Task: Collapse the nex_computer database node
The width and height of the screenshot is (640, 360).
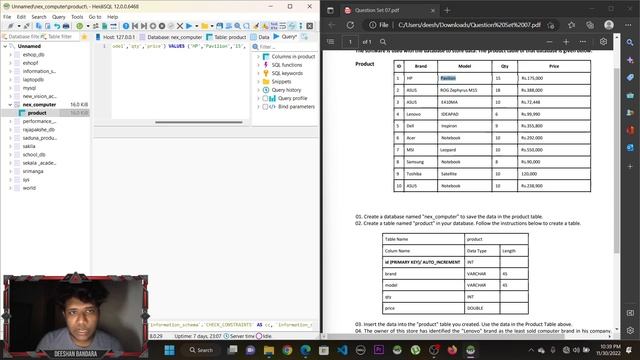Action: point(10,104)
